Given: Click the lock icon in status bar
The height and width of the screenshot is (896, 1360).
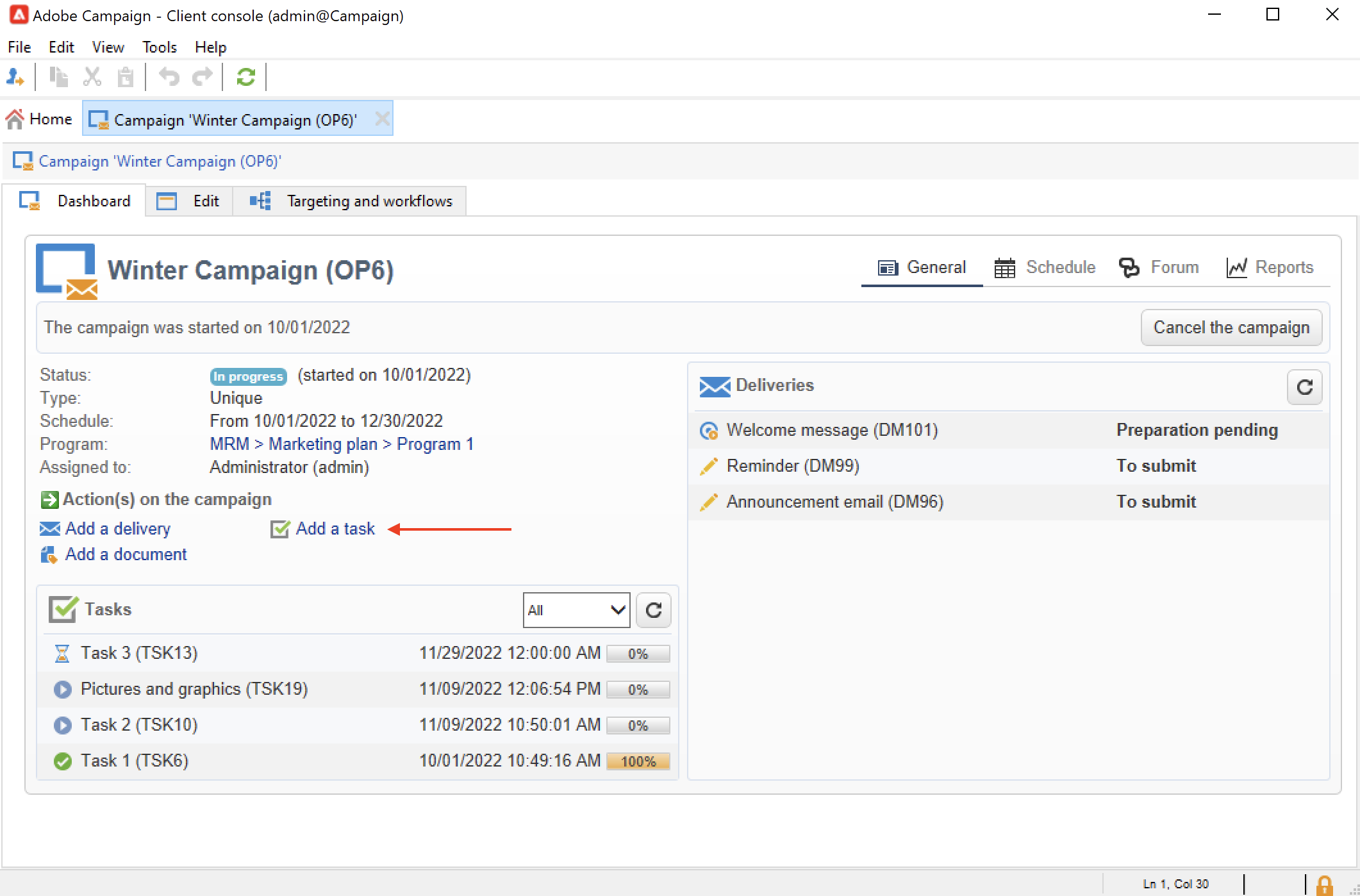Looking at the screenshot, I should (1324, 884).
